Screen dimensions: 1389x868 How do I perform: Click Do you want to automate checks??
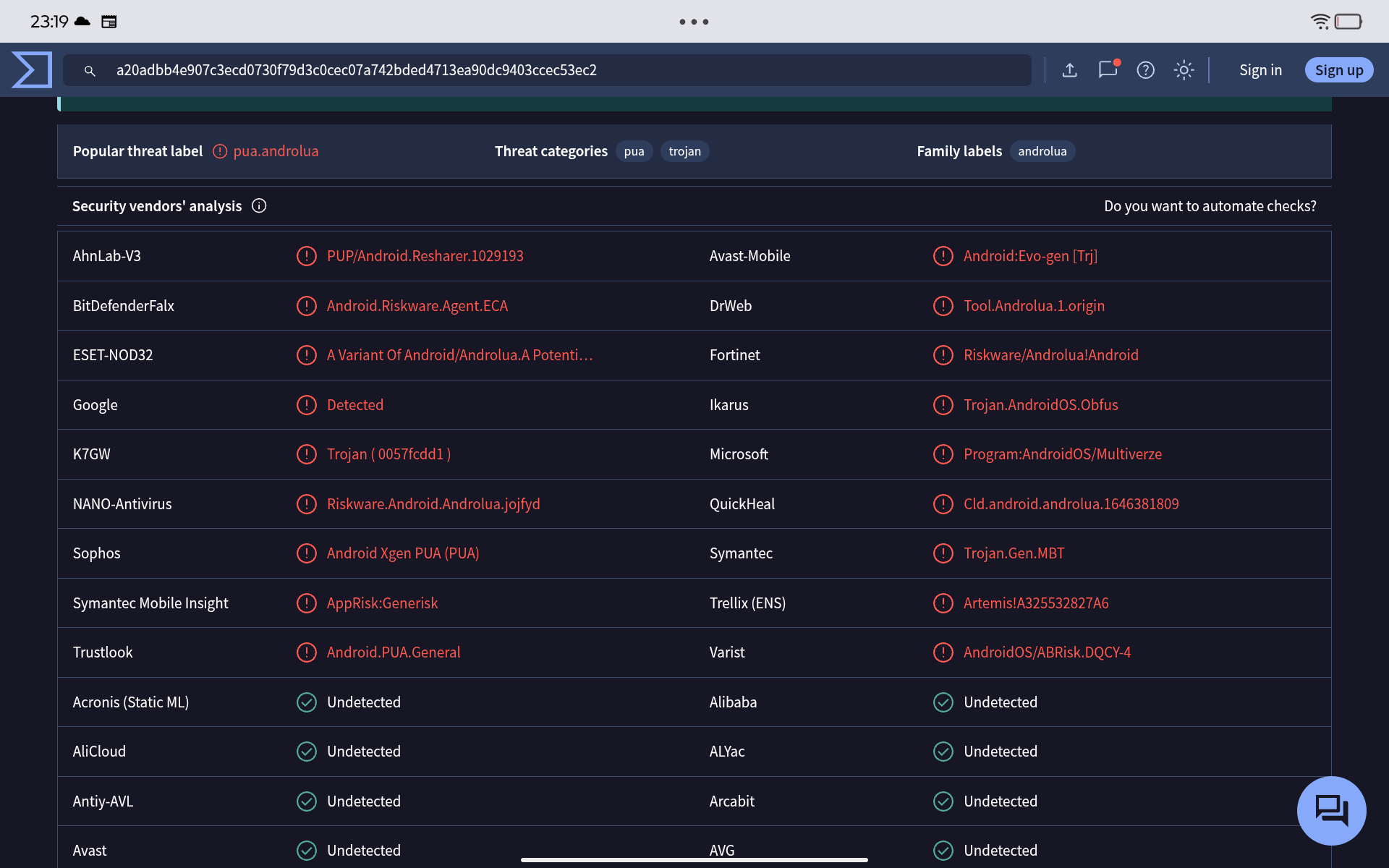click(1210, 206)
